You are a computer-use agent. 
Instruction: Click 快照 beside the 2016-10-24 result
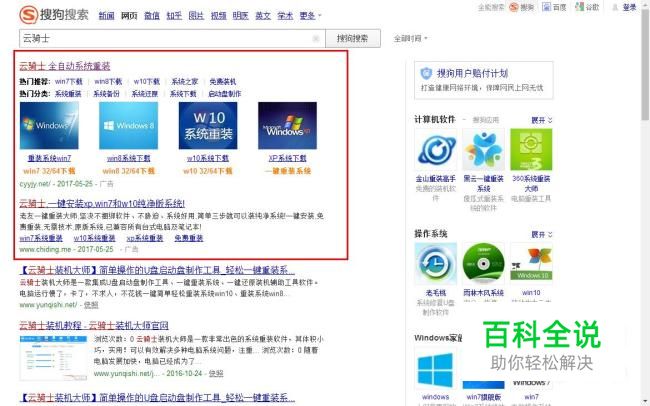(x=216, y=373)
